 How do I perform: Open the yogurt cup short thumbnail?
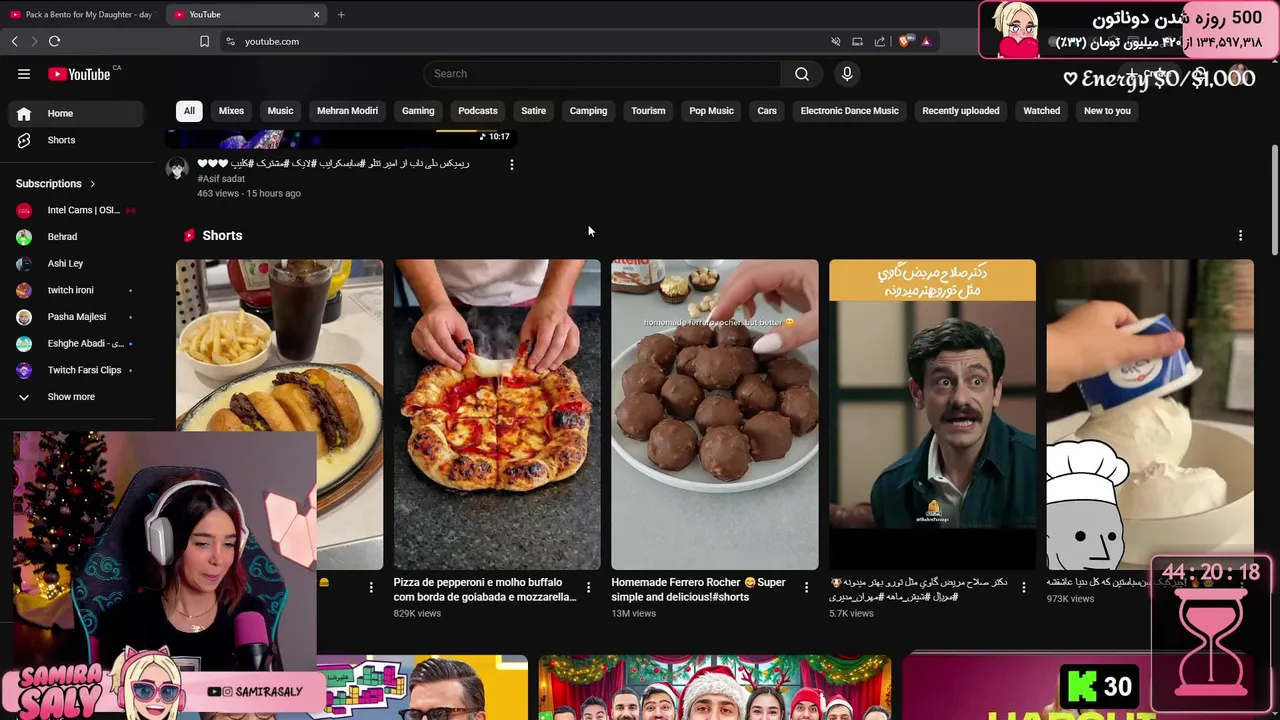click(x=1150, y=415)
